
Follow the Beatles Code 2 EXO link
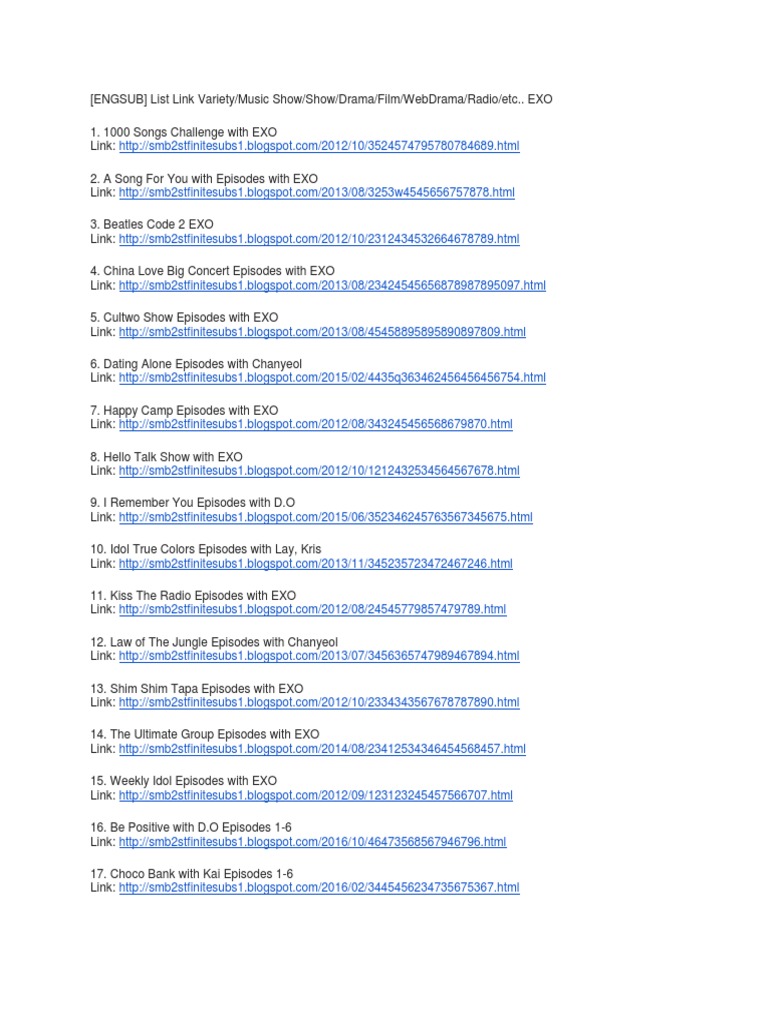click(319, 239)
